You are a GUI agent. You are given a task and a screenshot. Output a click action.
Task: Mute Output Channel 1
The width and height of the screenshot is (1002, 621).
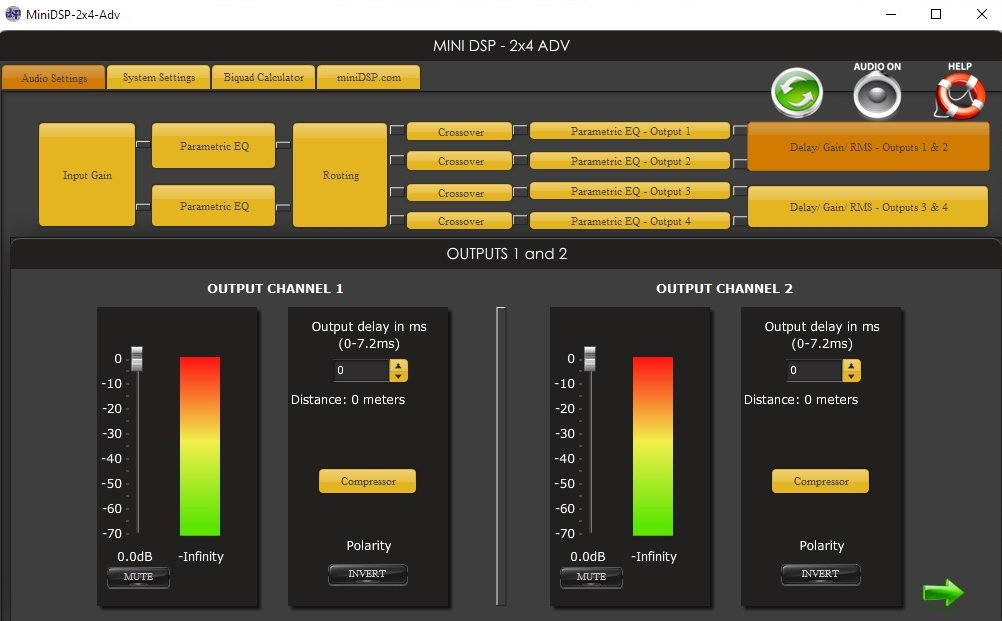(138, 577)
